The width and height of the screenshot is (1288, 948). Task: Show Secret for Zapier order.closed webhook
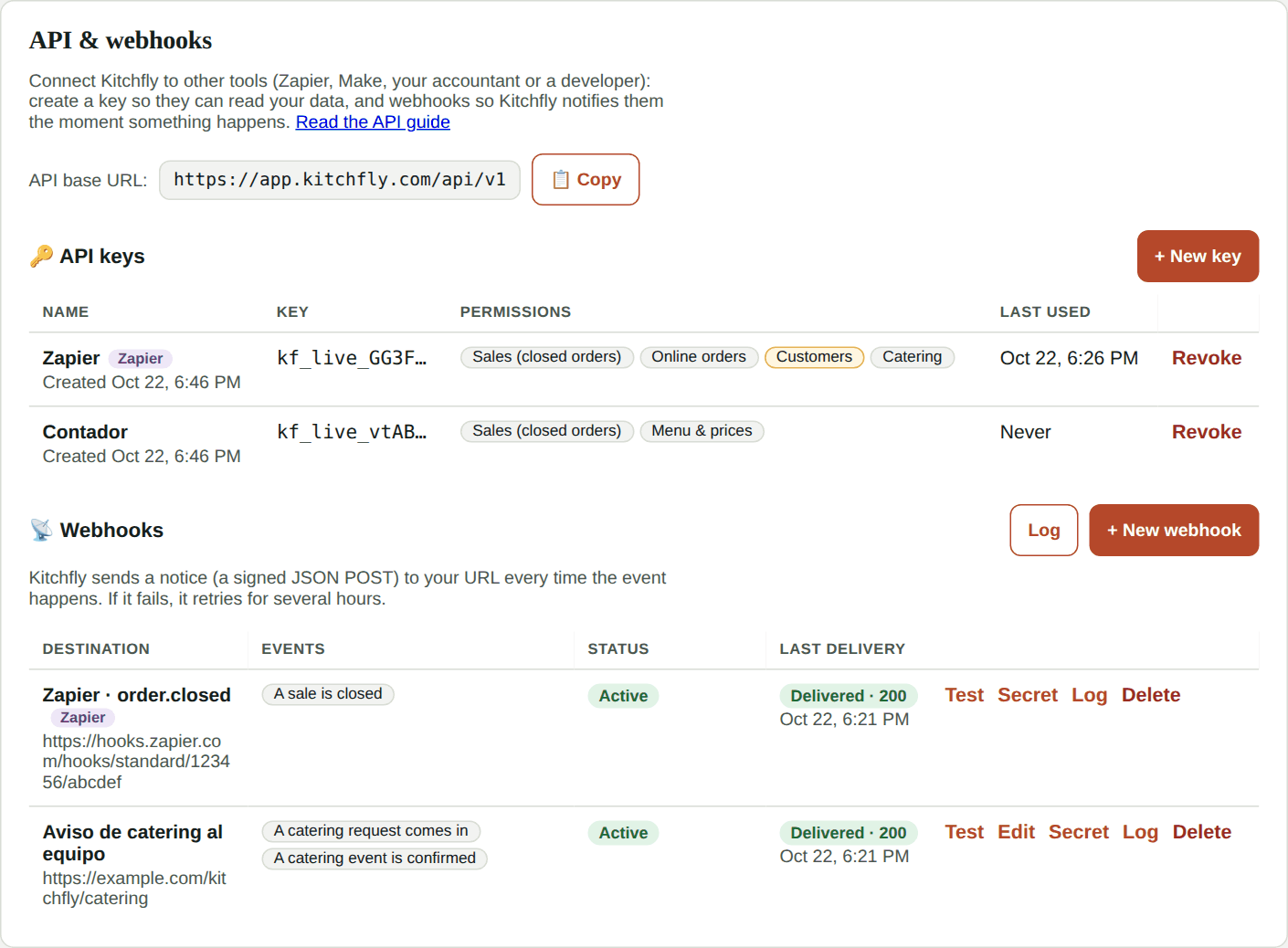[1028, 695]
